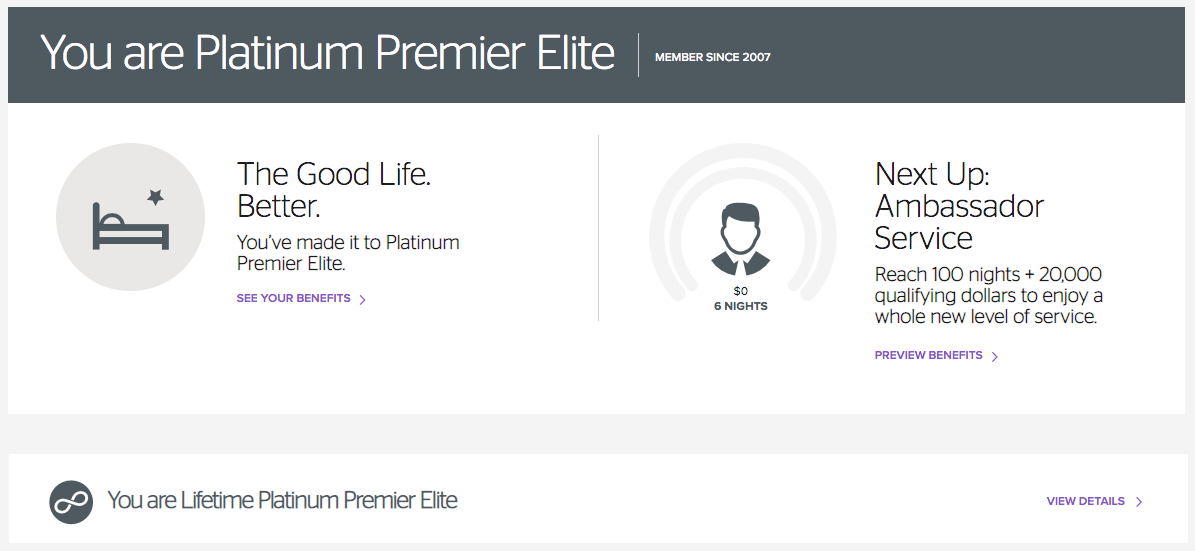Click the Platinum Premier Elite header title
The width and height of the screenshot is (1195, 551).
pos(327,53)
